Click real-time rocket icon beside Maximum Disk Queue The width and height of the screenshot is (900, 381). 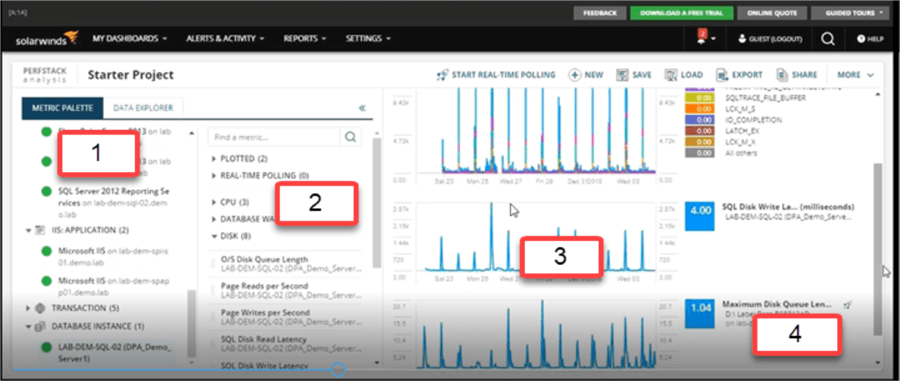pos(848,305)
